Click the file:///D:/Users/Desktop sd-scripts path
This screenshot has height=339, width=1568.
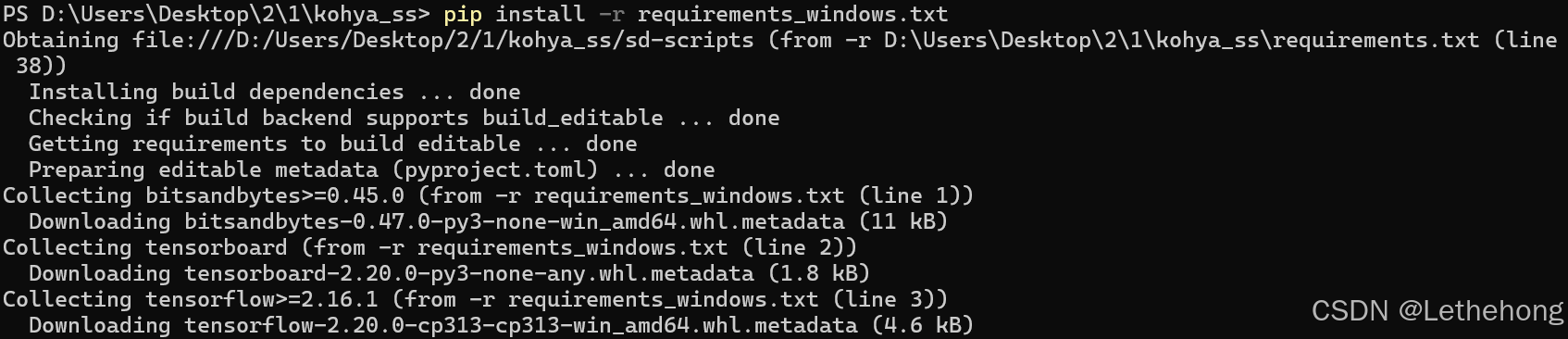click(x=442, y=41)
